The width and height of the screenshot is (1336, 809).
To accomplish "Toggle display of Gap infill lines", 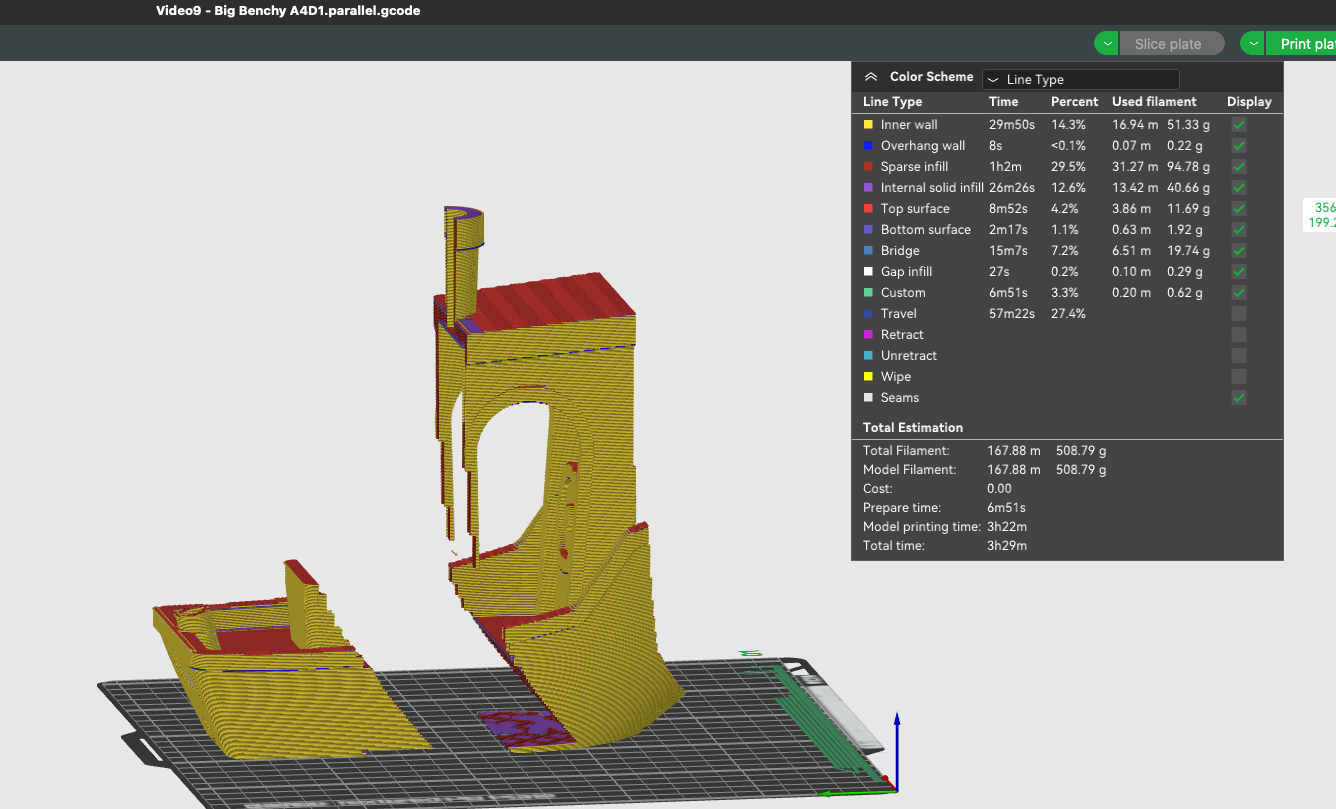I will (x=1239, y=272).
